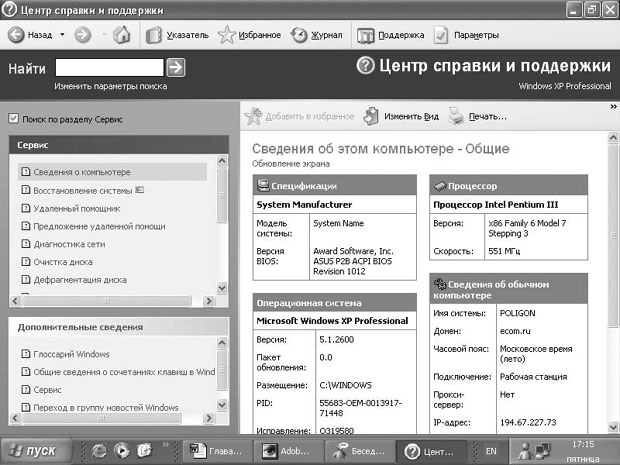620x465 pixels.
Task: Select version value 5.1.2600
Action: click(x=336, y=339)
